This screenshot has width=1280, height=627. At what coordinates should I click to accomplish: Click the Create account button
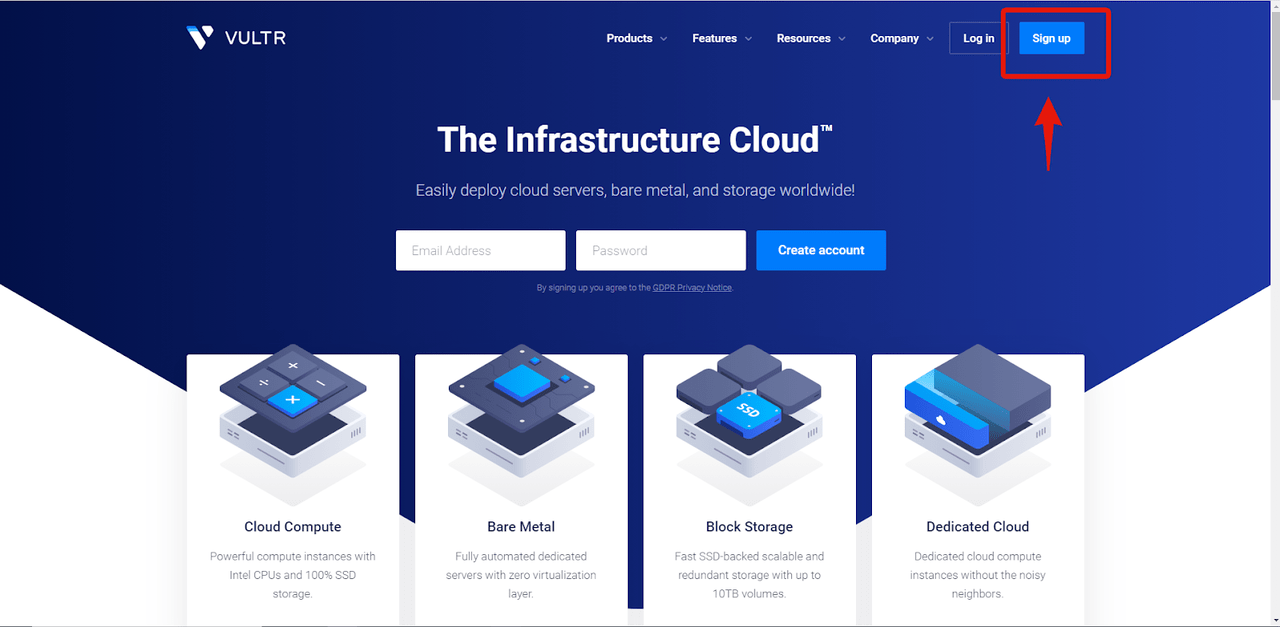(821, 250)
